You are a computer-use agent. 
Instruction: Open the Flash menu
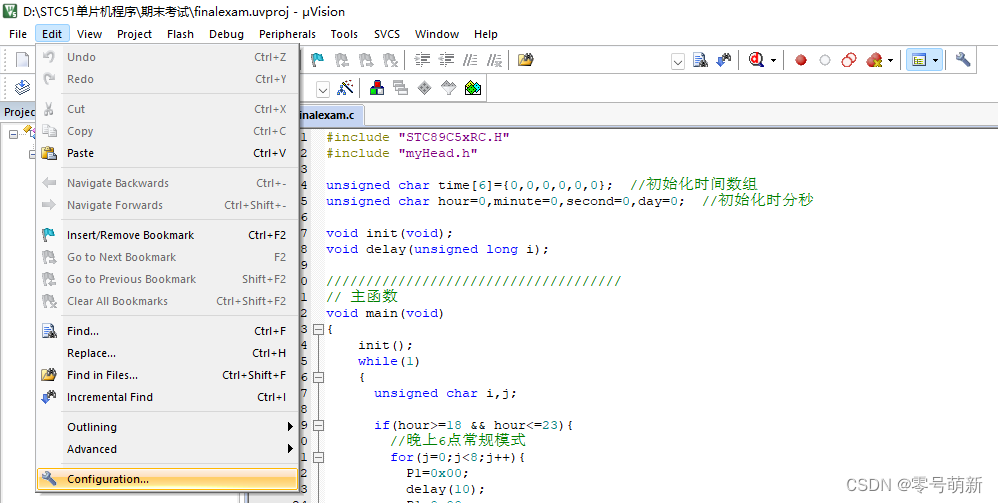180,34
